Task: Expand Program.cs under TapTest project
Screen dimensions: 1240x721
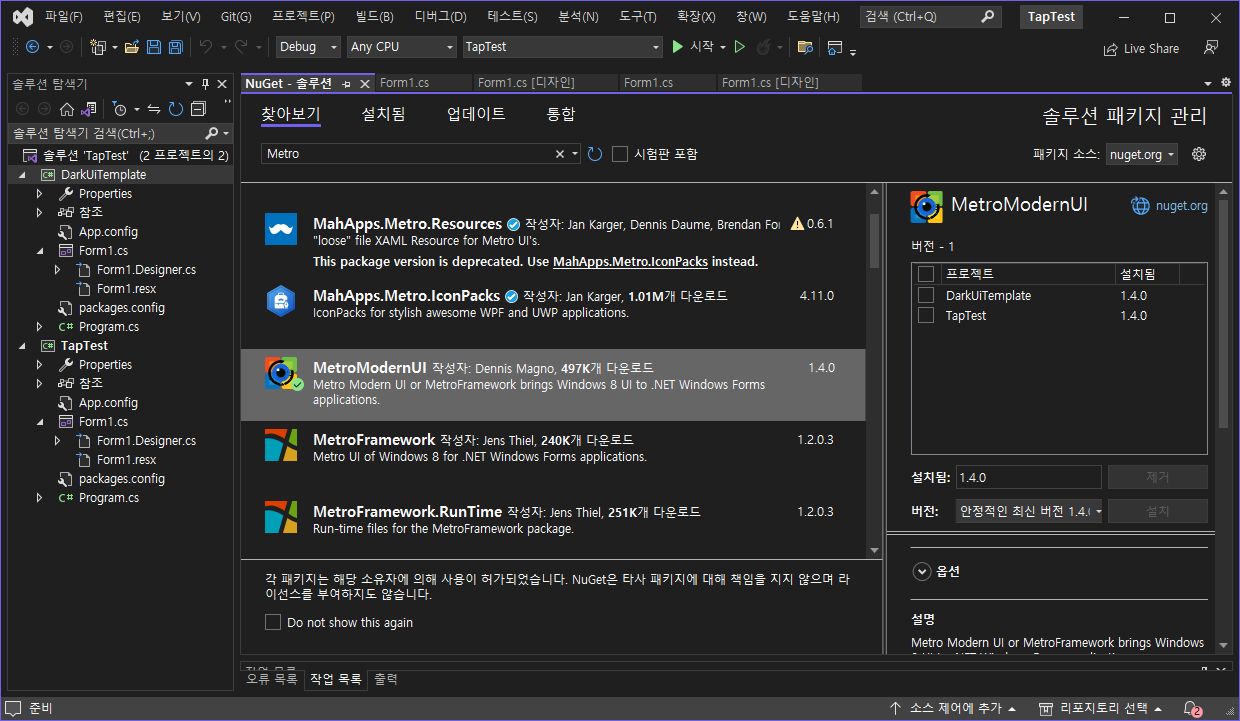Action: click(40, 498)
